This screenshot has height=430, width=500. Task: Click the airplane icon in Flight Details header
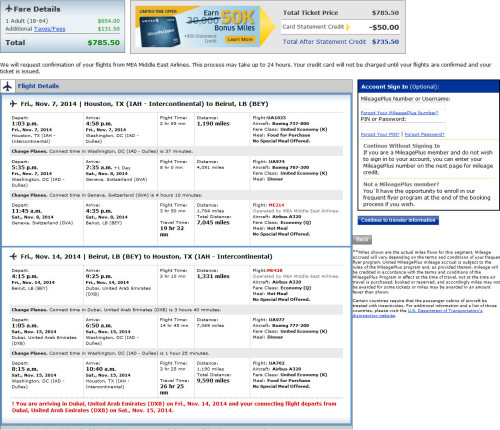pyautogui.click(x=7, y=86)
